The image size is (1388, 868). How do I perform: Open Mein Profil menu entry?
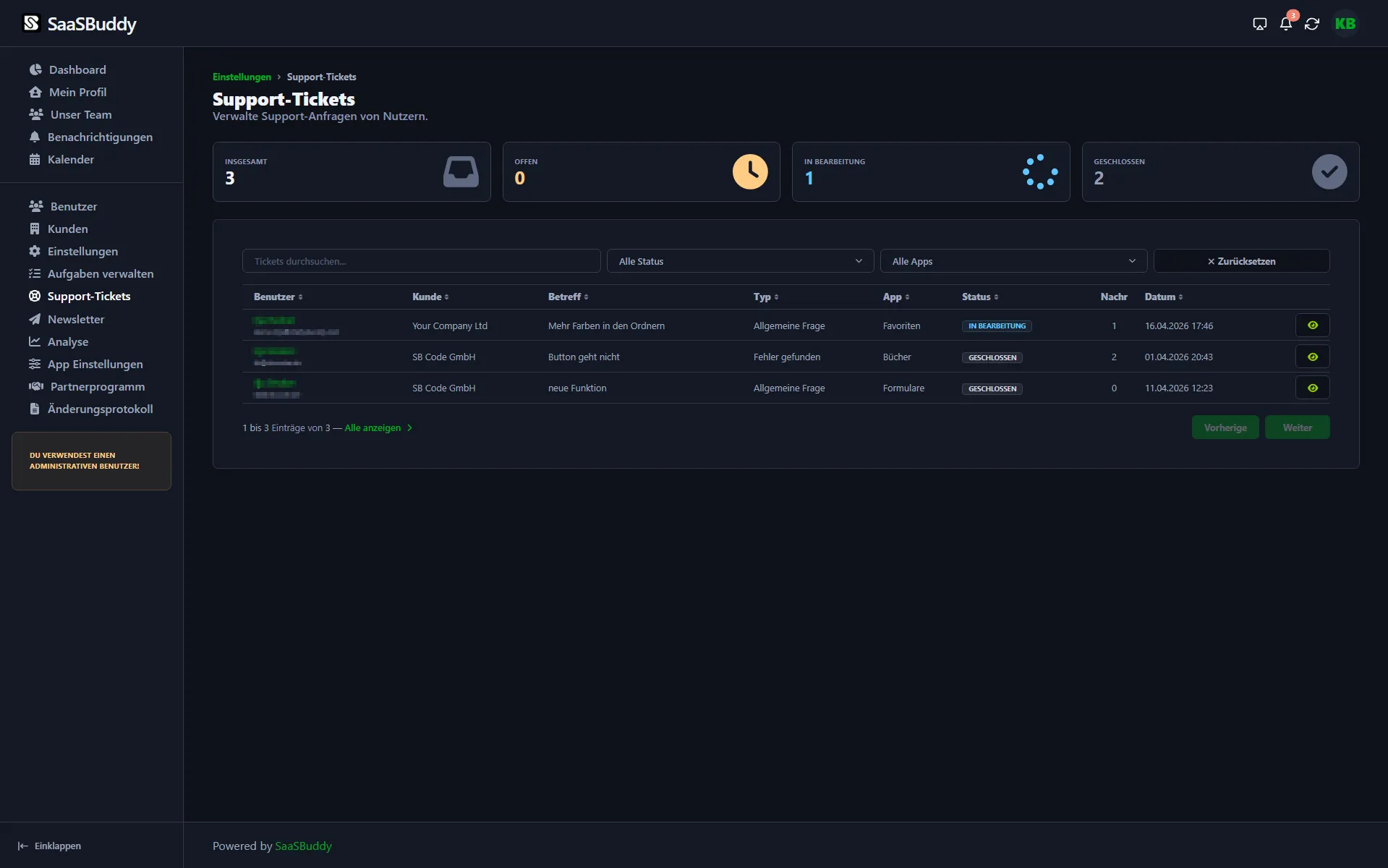77,92
